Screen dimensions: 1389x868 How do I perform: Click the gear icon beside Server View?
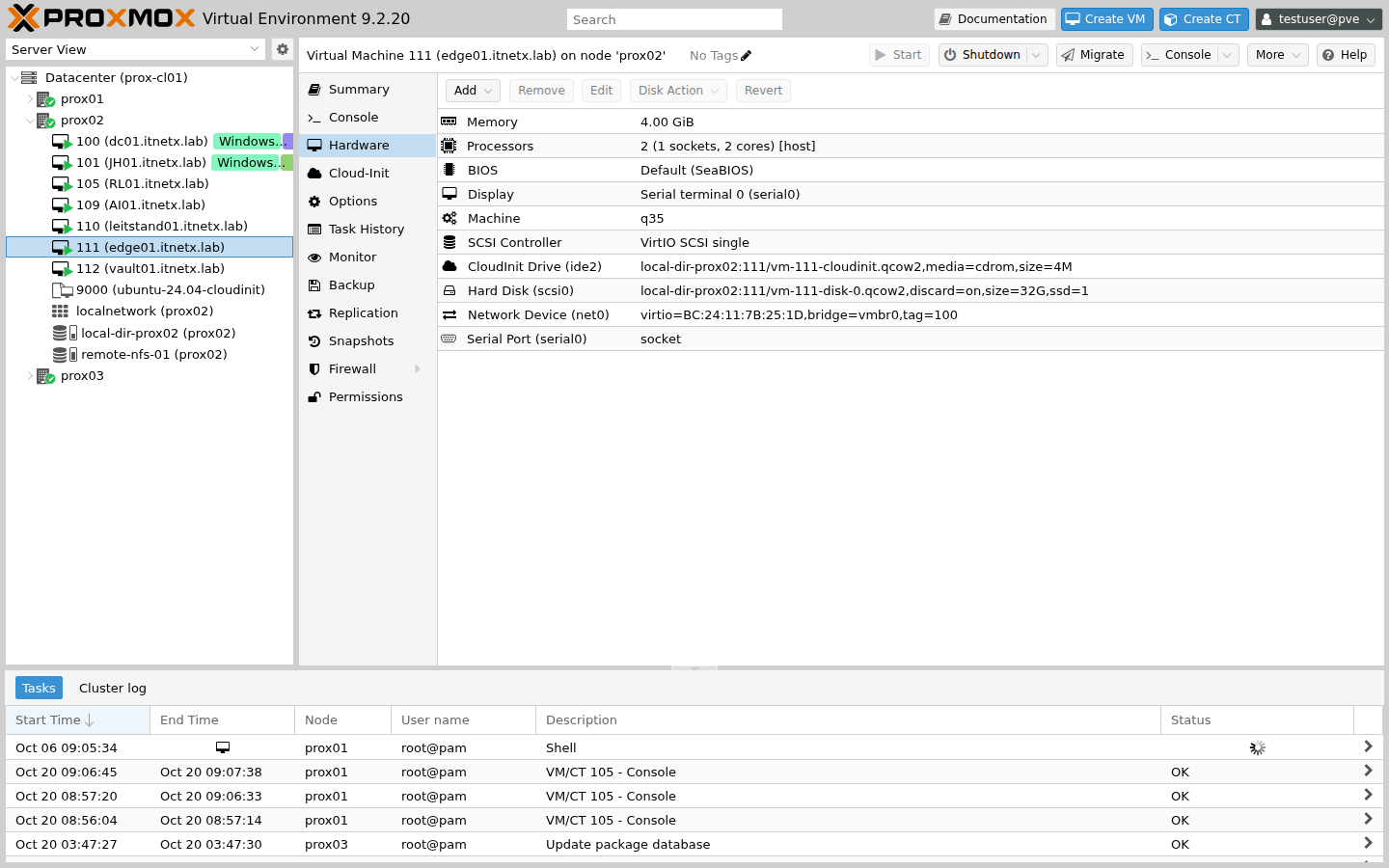pos(282,49)
